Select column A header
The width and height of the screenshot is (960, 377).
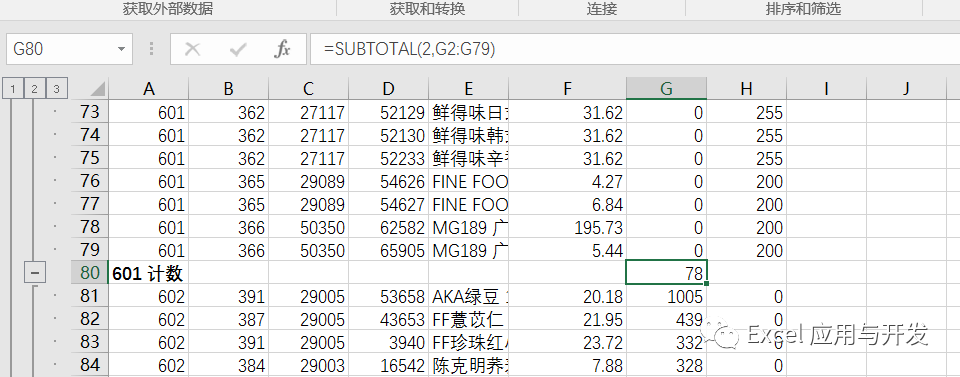(x=149, y=89)
